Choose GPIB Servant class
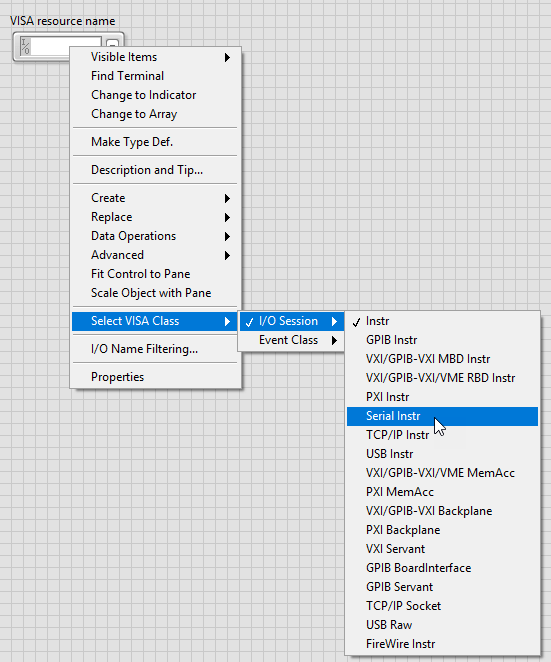The width and height of the screenshot is (551, 662). [x=442, y=587]
